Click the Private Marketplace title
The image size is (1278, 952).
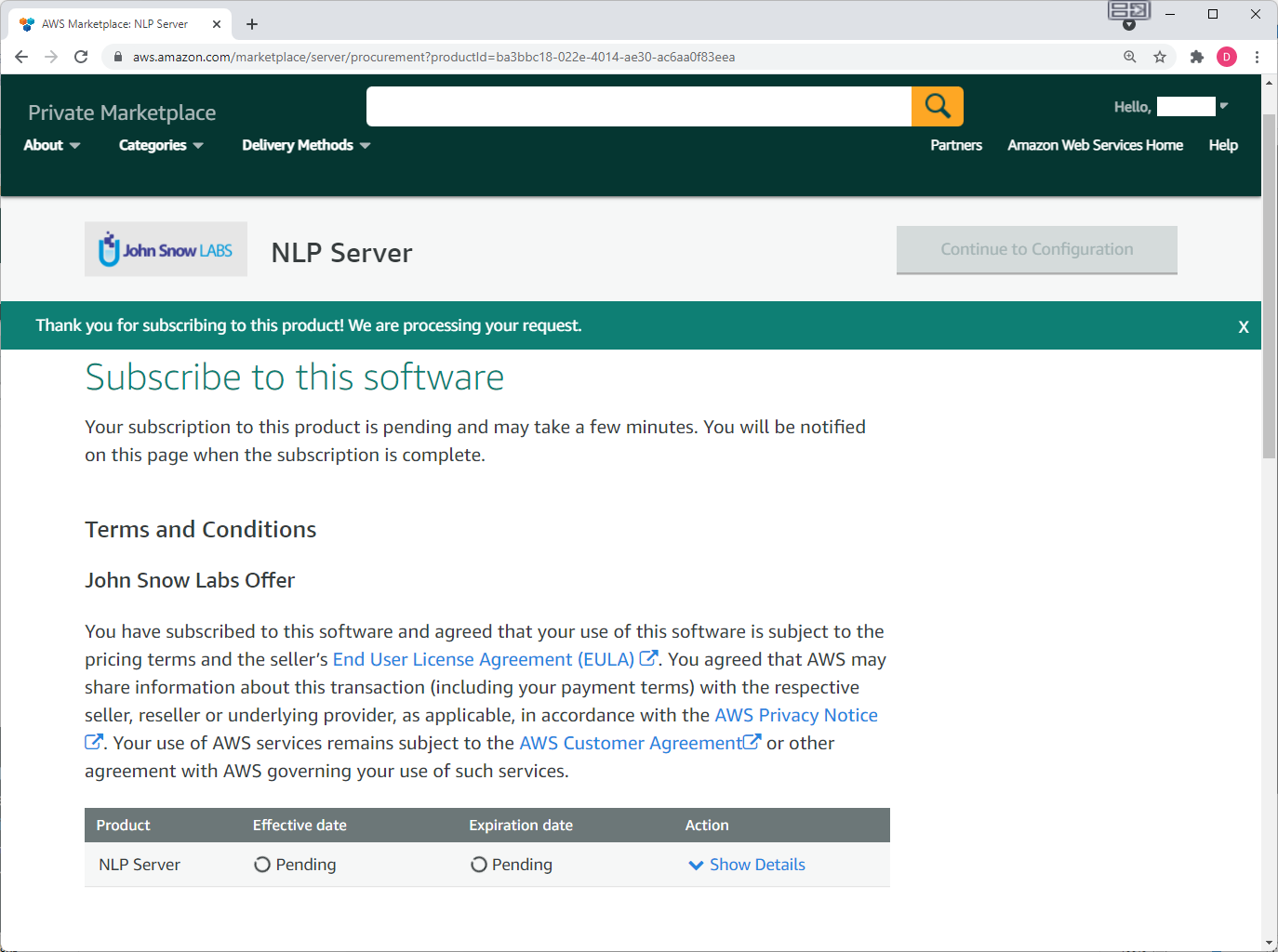click(122, 112)
